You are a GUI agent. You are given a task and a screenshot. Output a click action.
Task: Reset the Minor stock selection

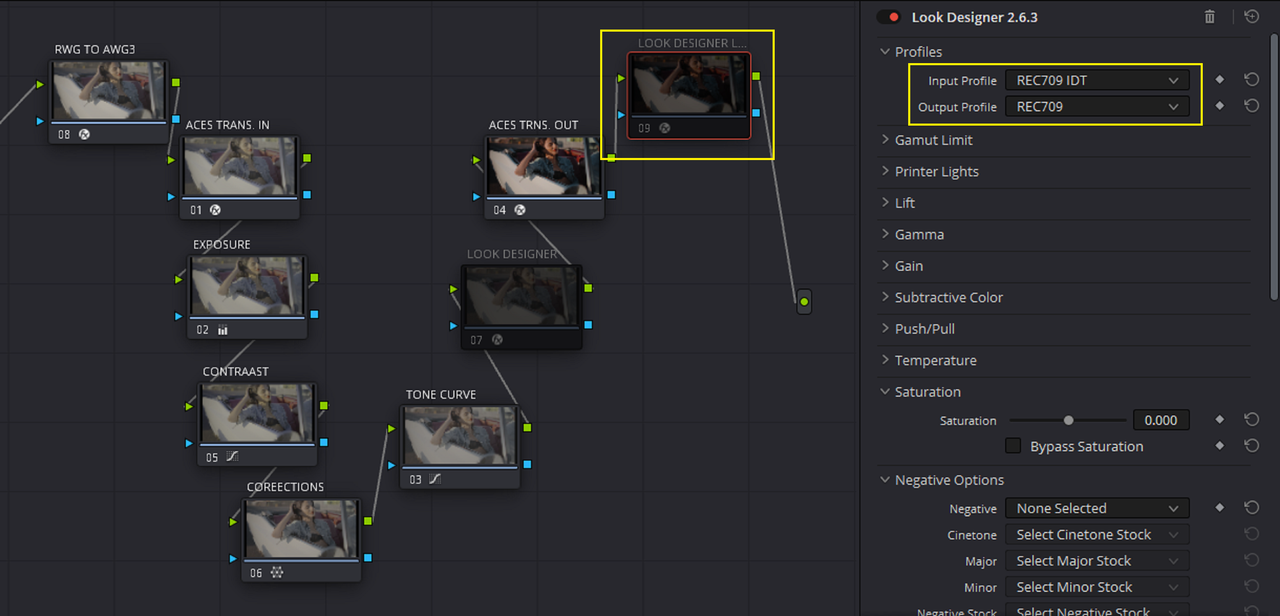1251,587
